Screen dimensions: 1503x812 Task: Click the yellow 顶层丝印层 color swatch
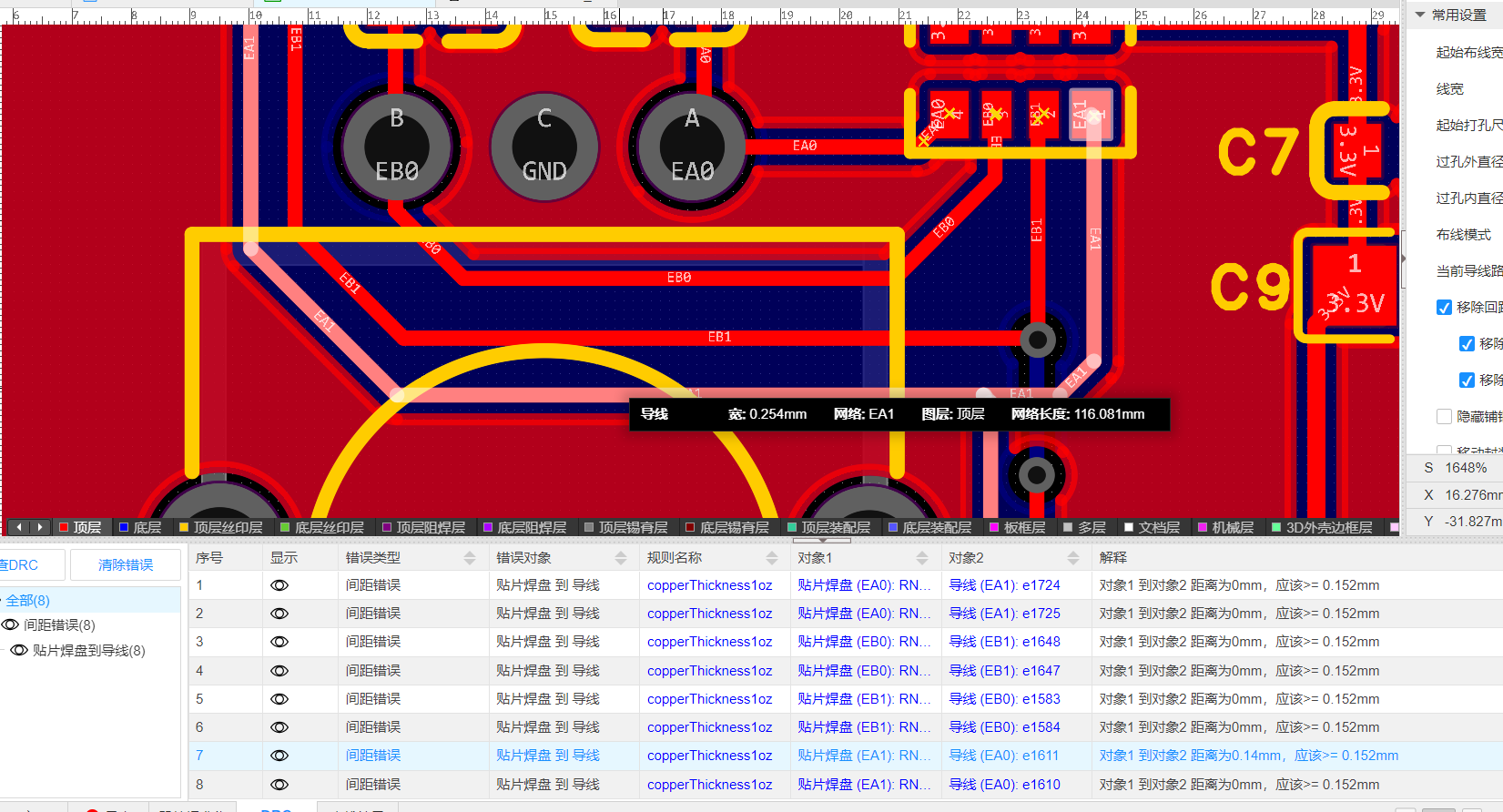pos(184,527)
